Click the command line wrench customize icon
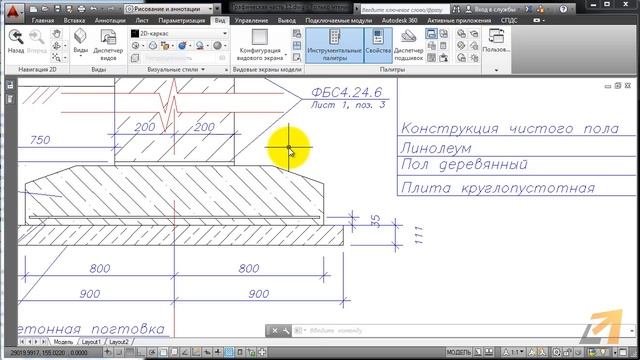Screen dimensions: 640x360 (x=286, y=331)
